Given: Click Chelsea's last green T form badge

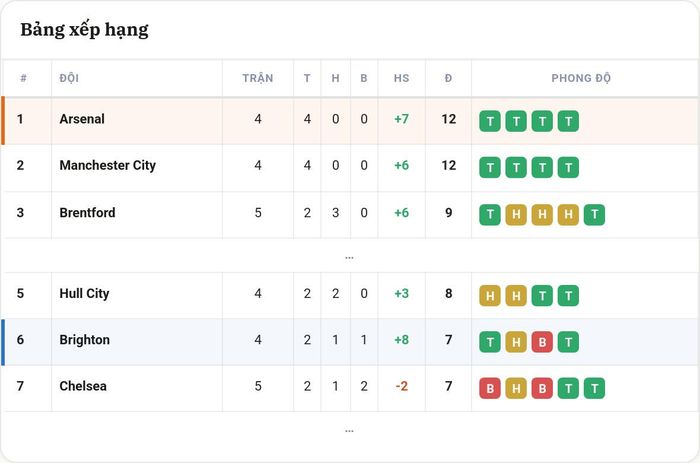Looking at the screenshot, I should click(595, 388).
